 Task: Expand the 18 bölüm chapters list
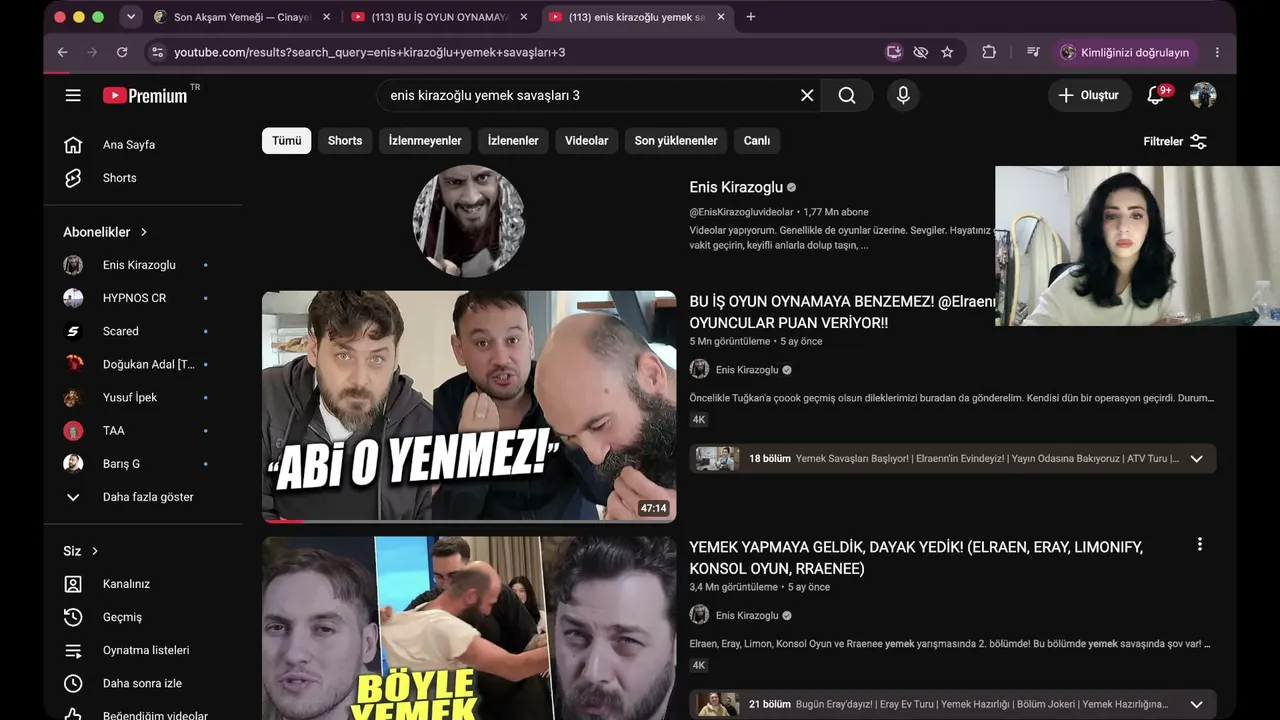(1196, 459)
